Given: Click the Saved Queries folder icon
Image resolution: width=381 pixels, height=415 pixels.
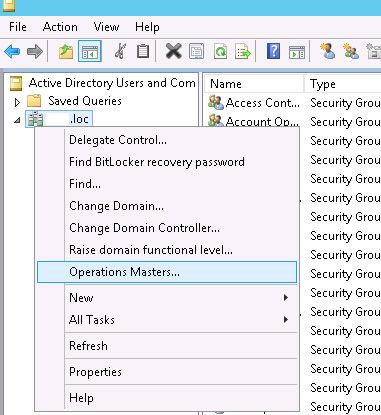Looking at the screenshot, I should pos(34,101).
